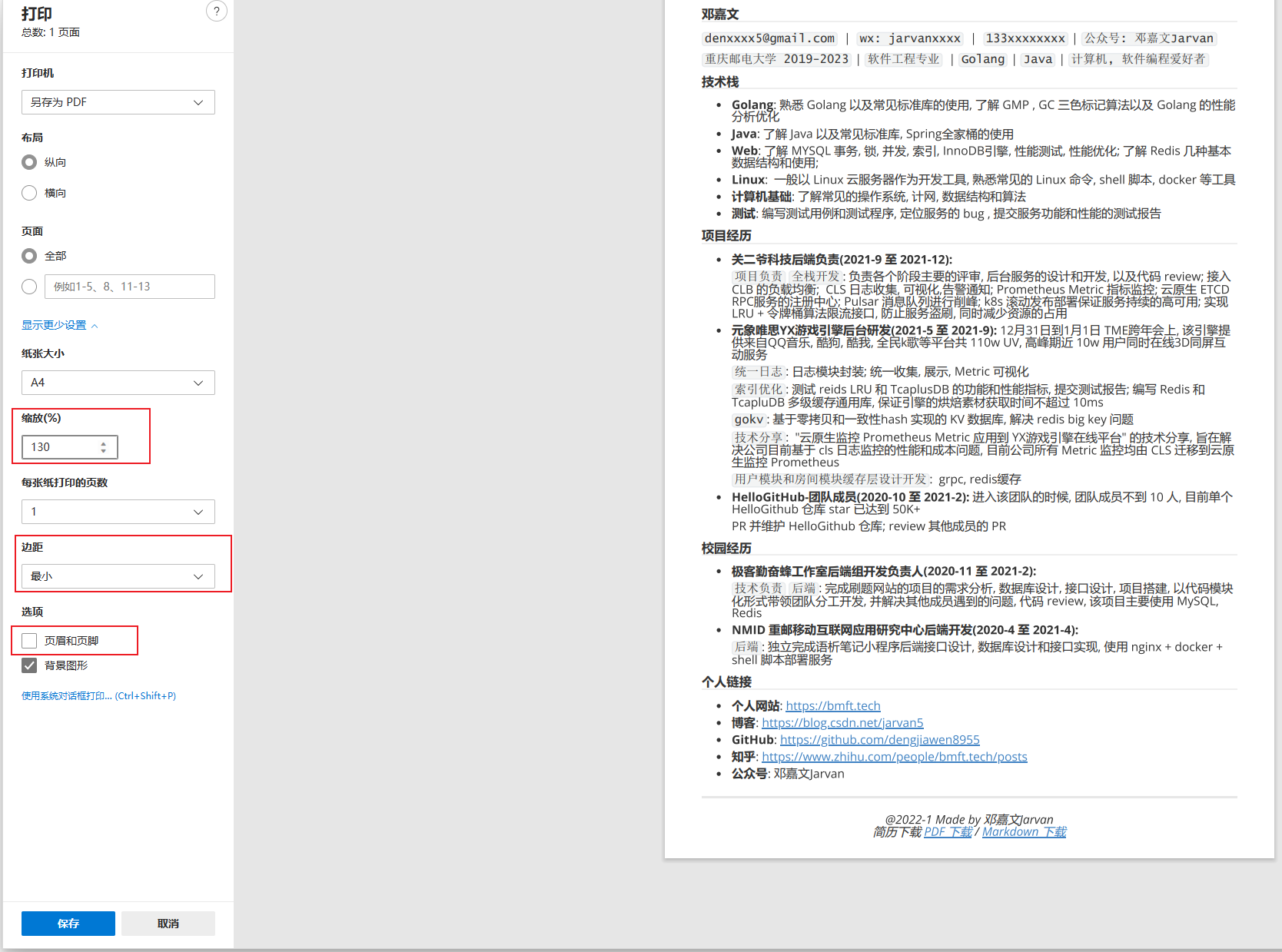The image size is (1282, 952).
Task: Click the 个人链接 section heading
Action: pos(726,682)
